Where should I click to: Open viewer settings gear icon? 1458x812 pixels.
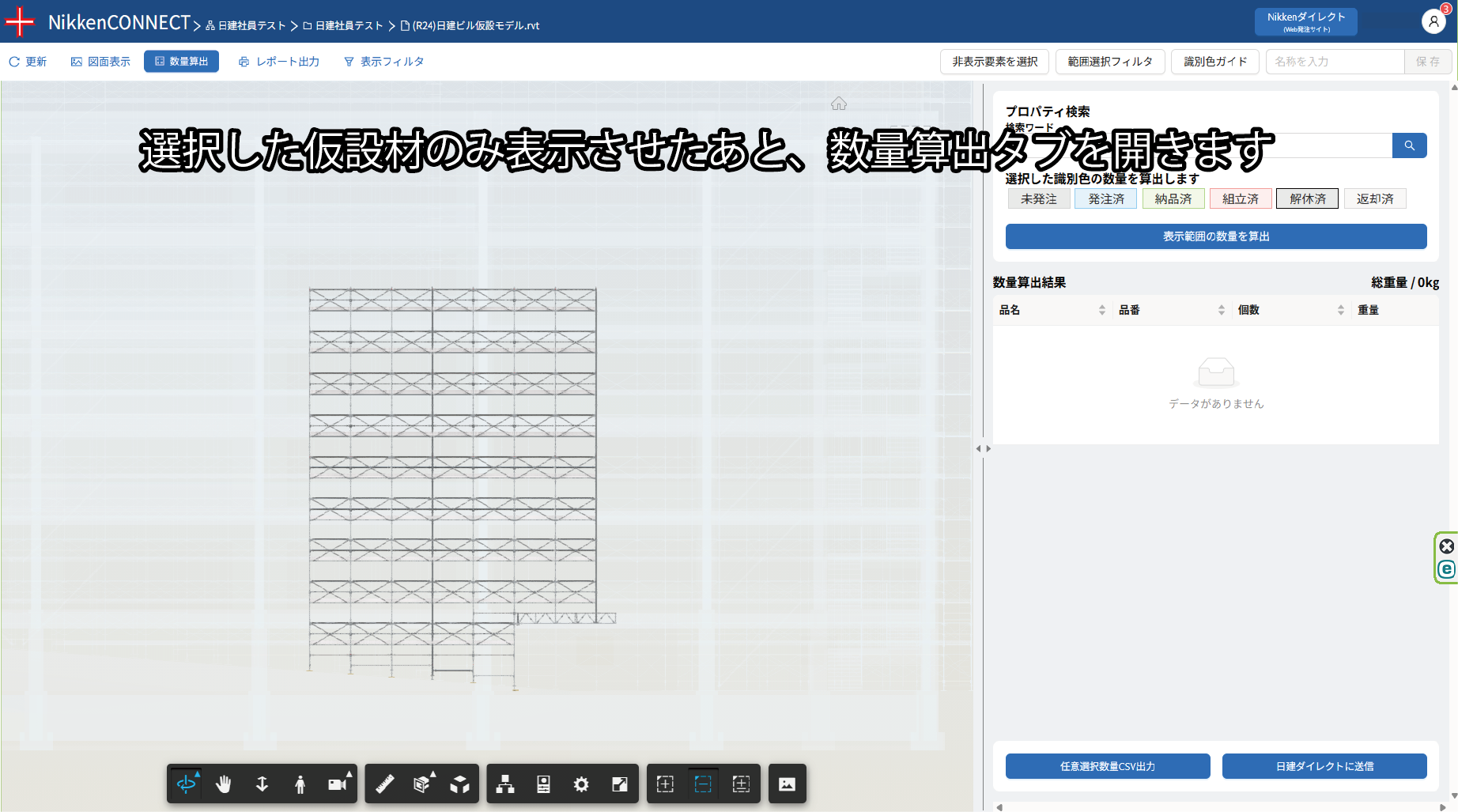tap(581, 784)
